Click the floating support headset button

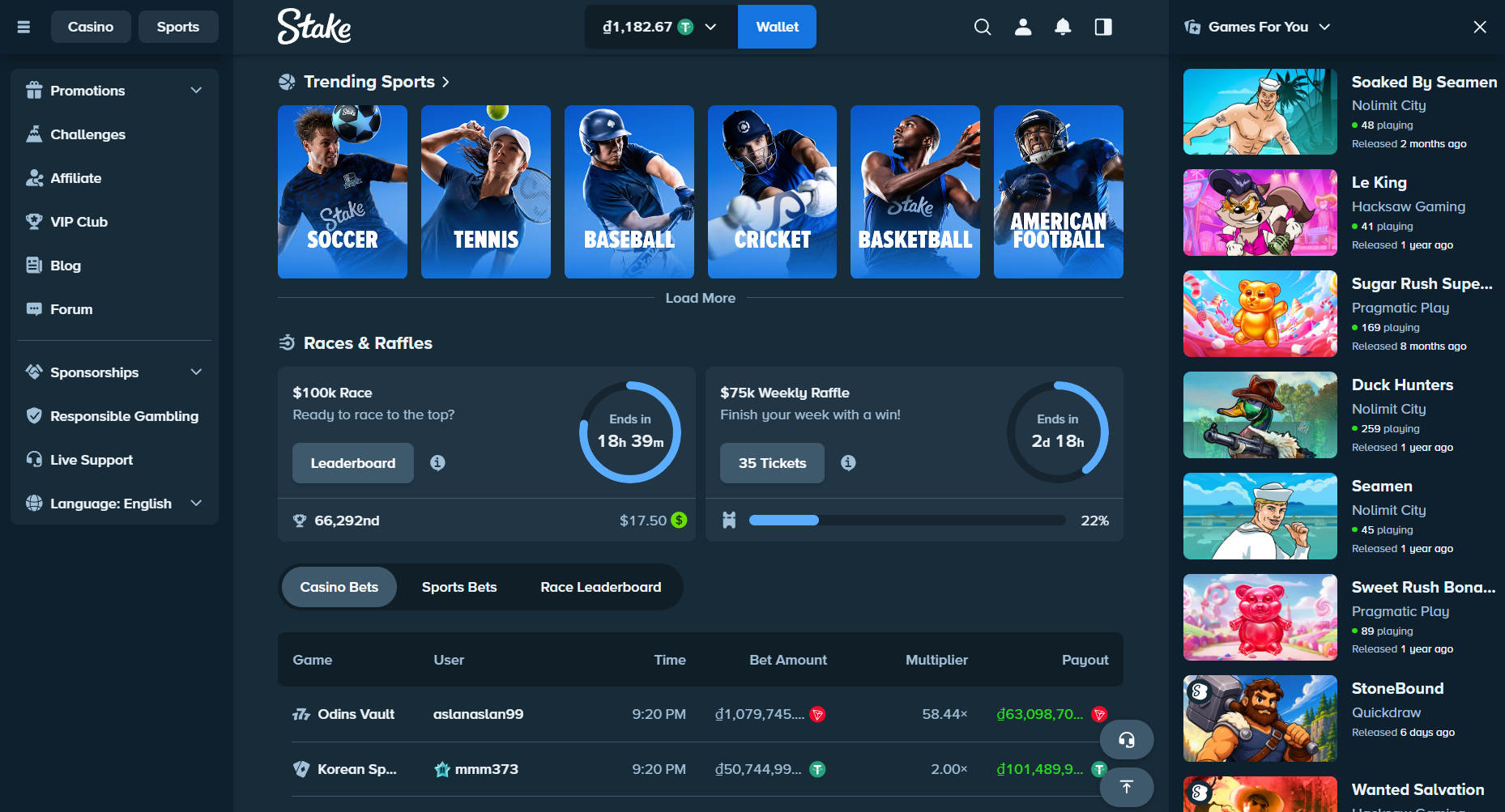[x=1127, y=739]
